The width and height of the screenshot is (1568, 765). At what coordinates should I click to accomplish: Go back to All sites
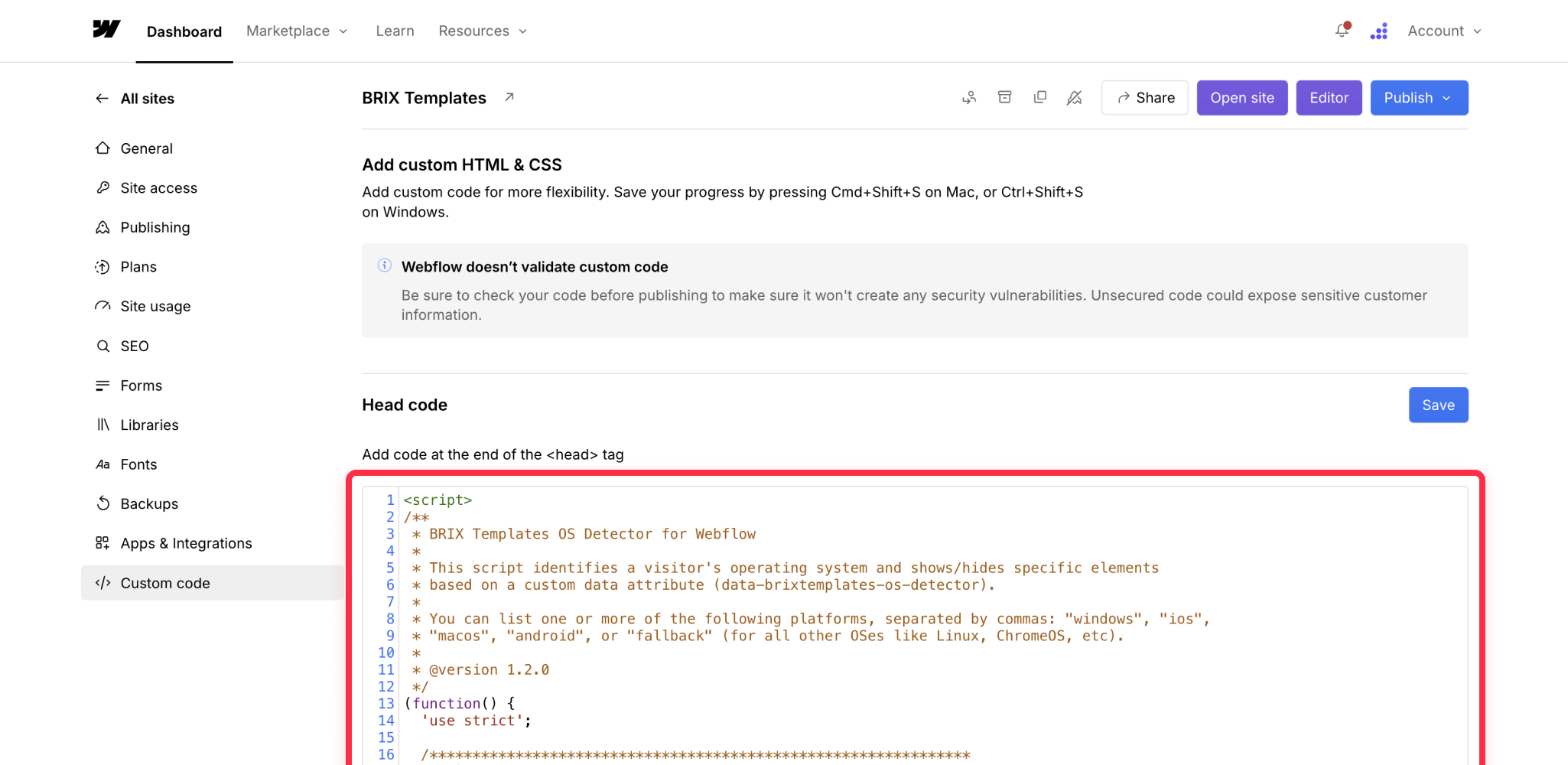coord(135,99)
